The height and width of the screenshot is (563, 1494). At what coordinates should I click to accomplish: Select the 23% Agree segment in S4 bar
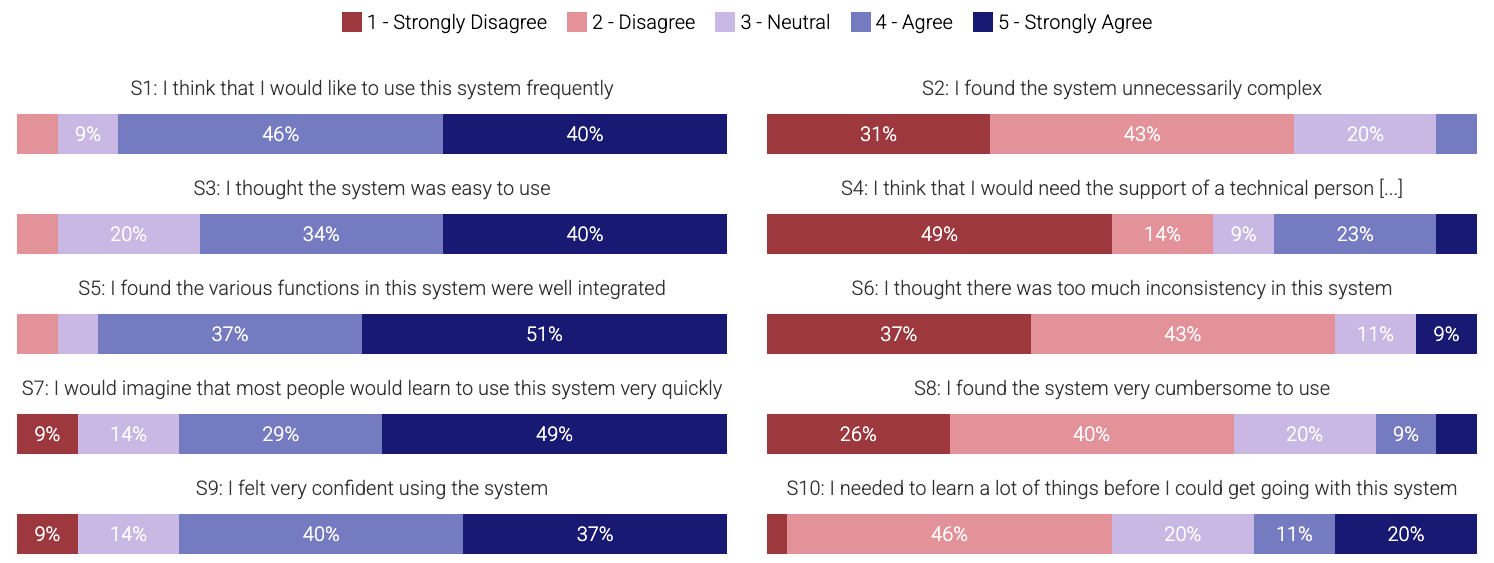pyautogui.click(x=1354, y=234)
